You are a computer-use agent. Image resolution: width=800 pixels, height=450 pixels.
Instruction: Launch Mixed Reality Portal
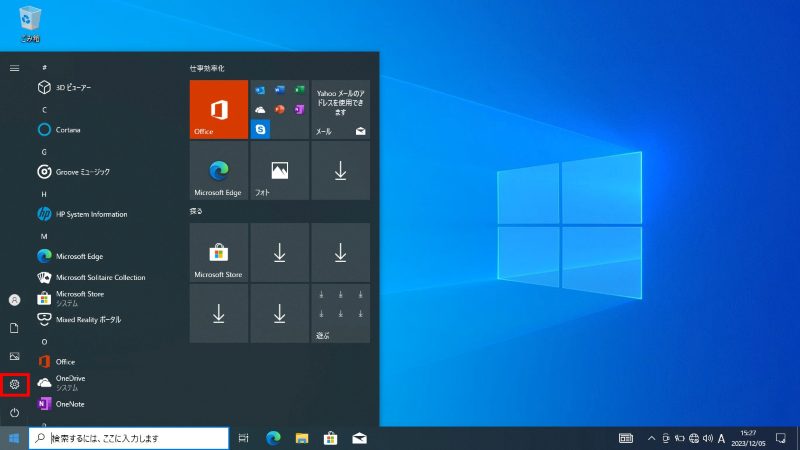(107, 319)
